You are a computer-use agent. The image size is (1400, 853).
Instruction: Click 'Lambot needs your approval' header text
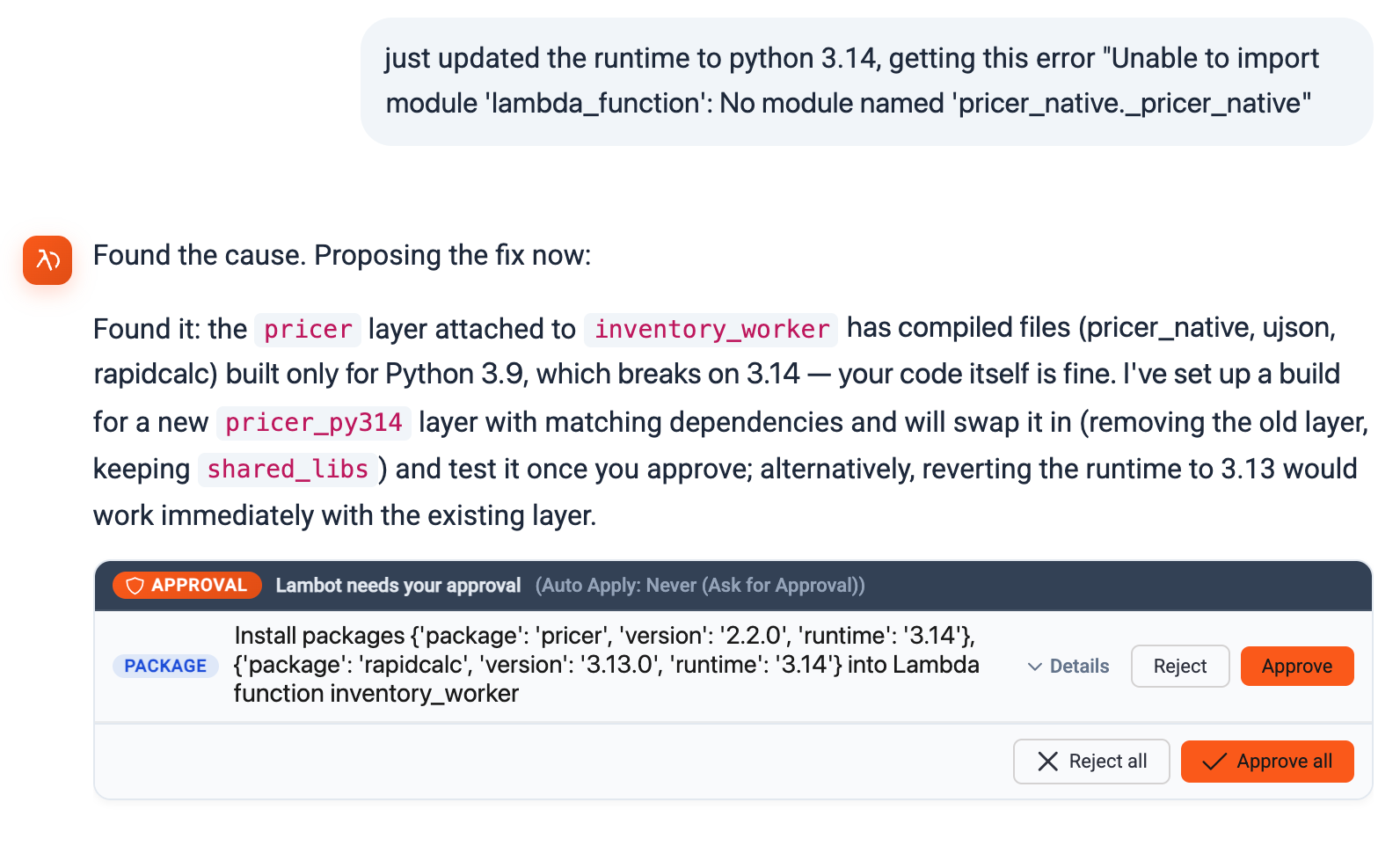[398, 586]
